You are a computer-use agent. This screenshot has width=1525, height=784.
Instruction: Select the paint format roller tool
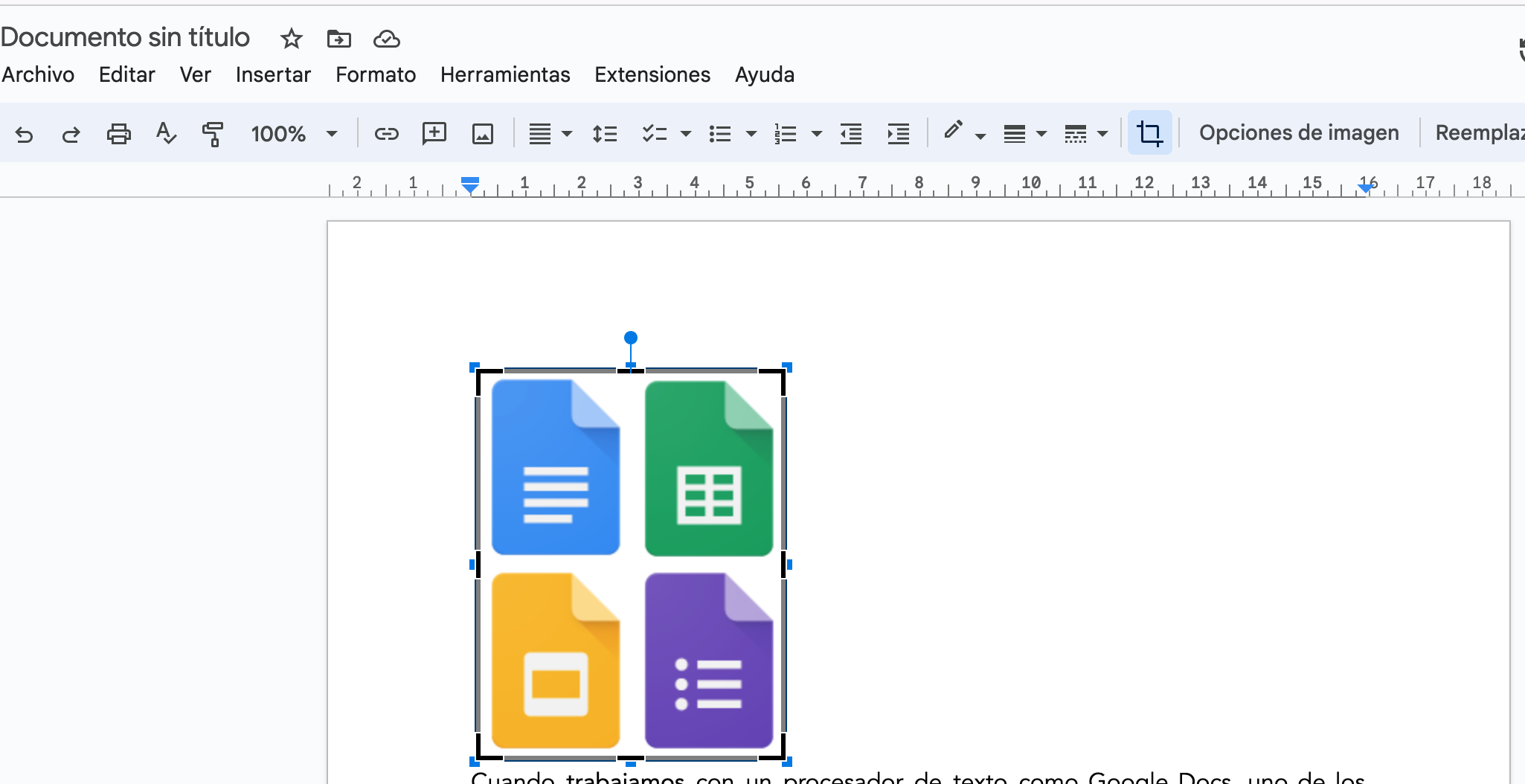(x=213, y=134)
